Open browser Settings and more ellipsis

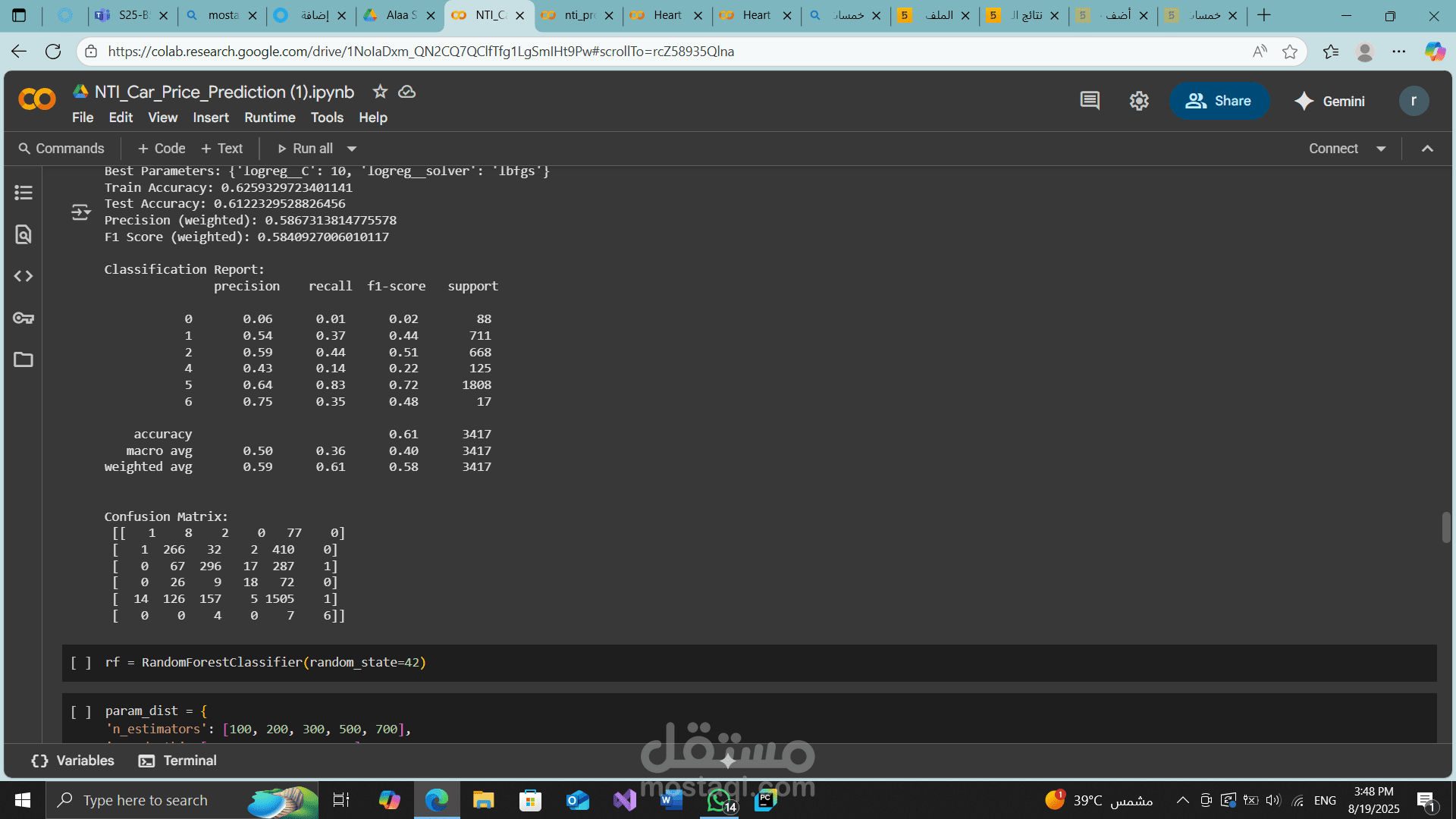click(x=1399, y=51)
